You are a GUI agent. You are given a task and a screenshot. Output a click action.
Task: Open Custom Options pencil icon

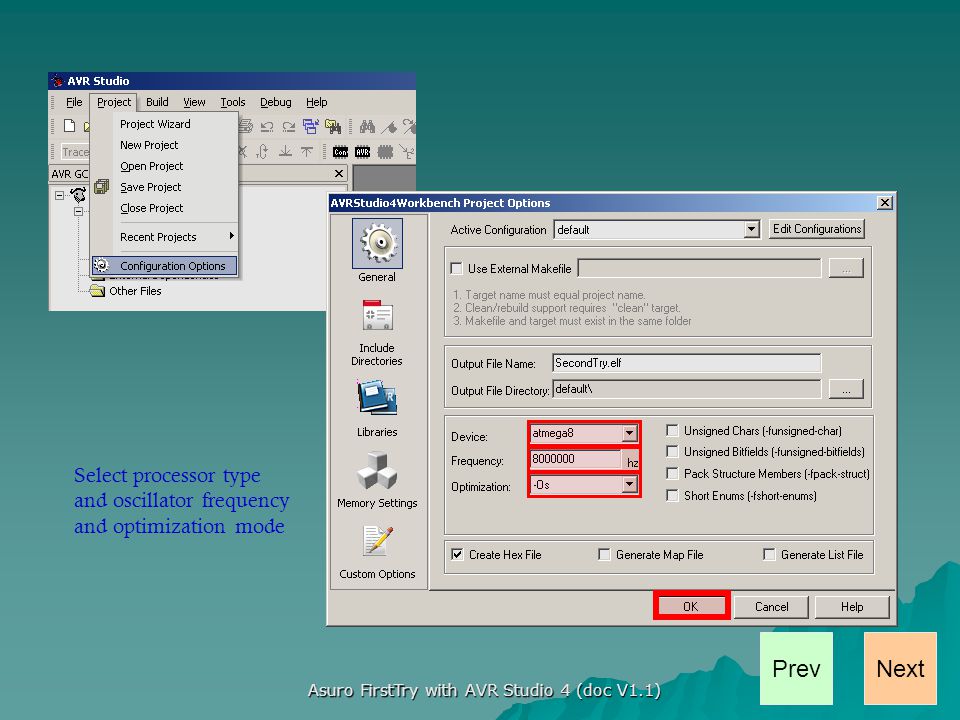pos(377,541)
